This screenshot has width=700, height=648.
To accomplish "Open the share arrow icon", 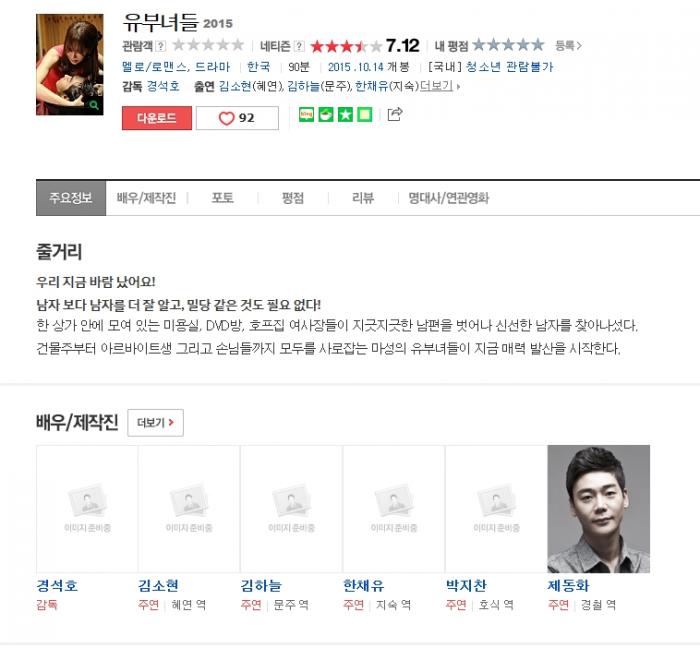I will point(395,114).
